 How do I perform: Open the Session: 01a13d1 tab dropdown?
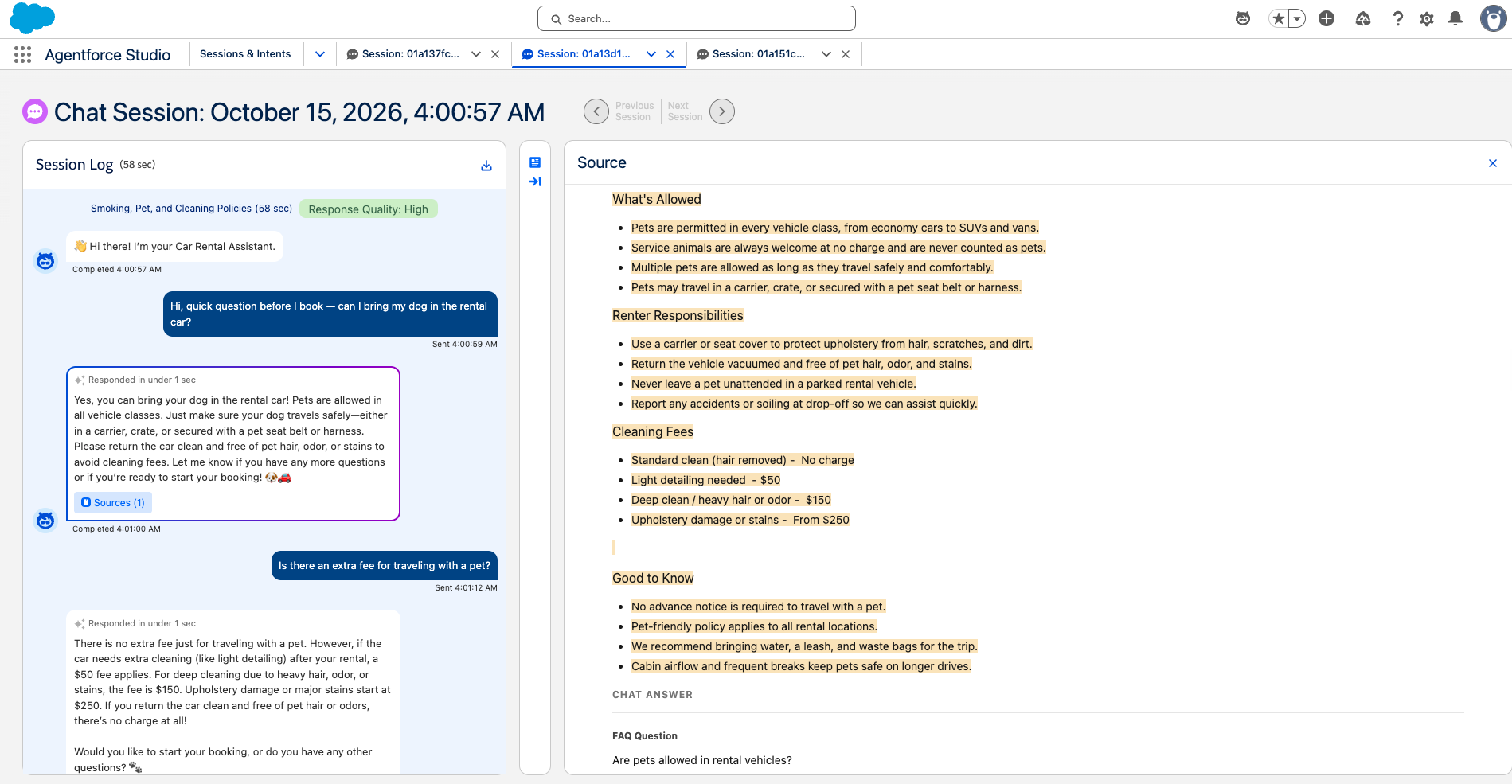click(651, 54)
